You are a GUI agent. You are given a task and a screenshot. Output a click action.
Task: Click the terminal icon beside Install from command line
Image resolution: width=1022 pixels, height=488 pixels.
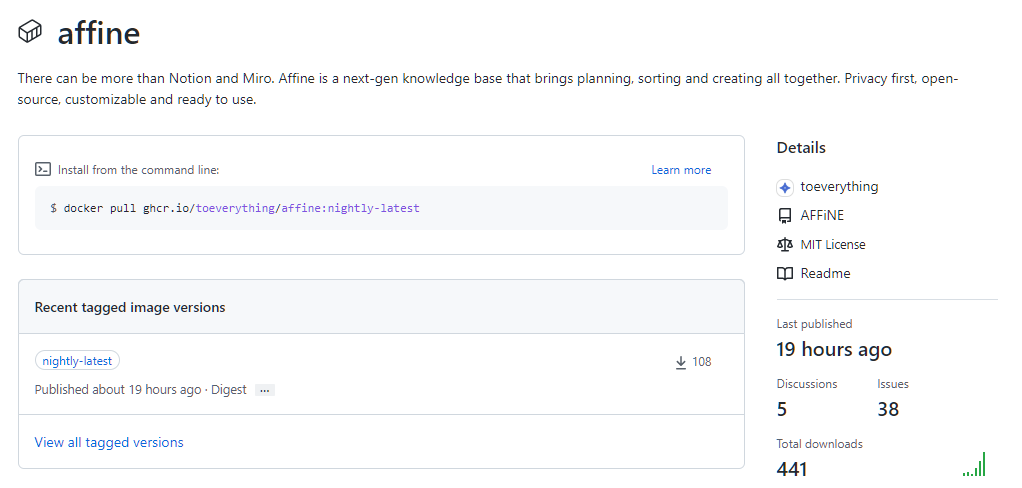43,169
